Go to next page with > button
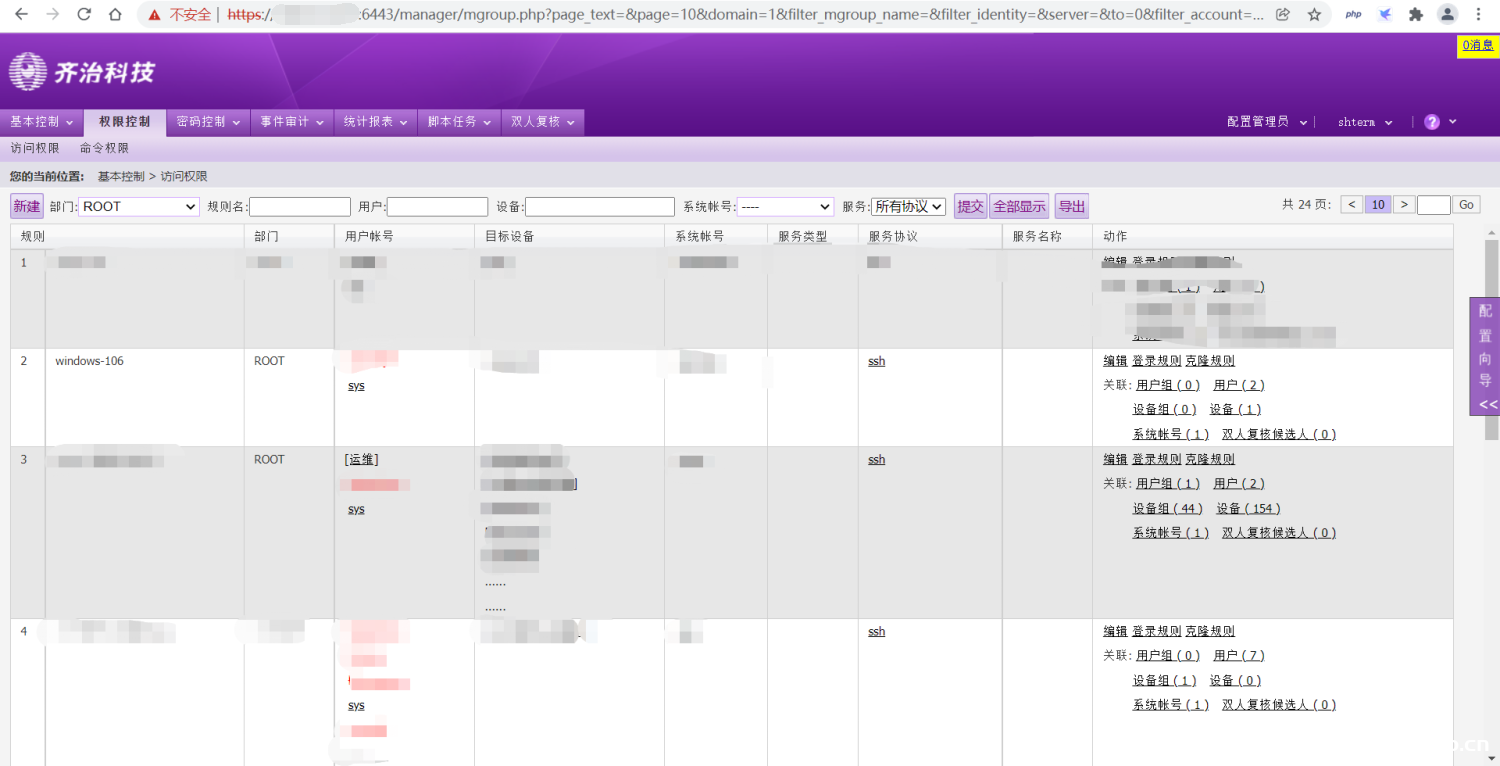The image size is (1500, 766). pyautogui.click(x=1404, y=205)
